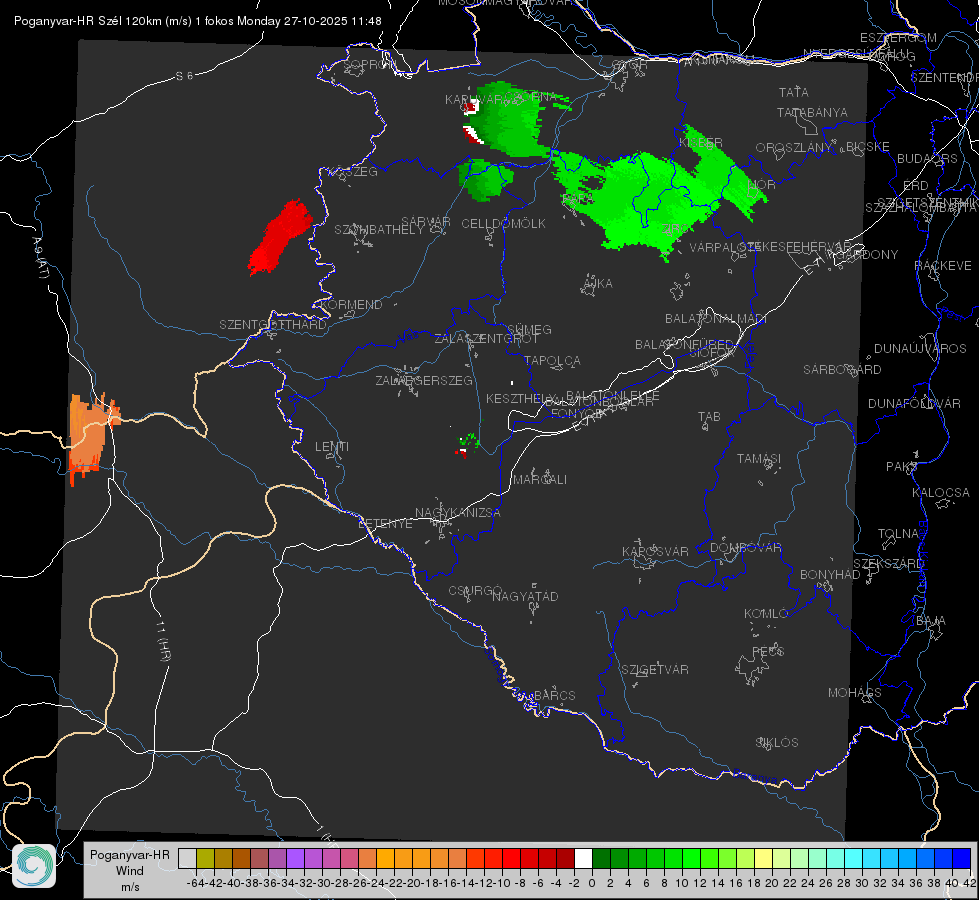Click the BICSKE label

pos(868,147)
